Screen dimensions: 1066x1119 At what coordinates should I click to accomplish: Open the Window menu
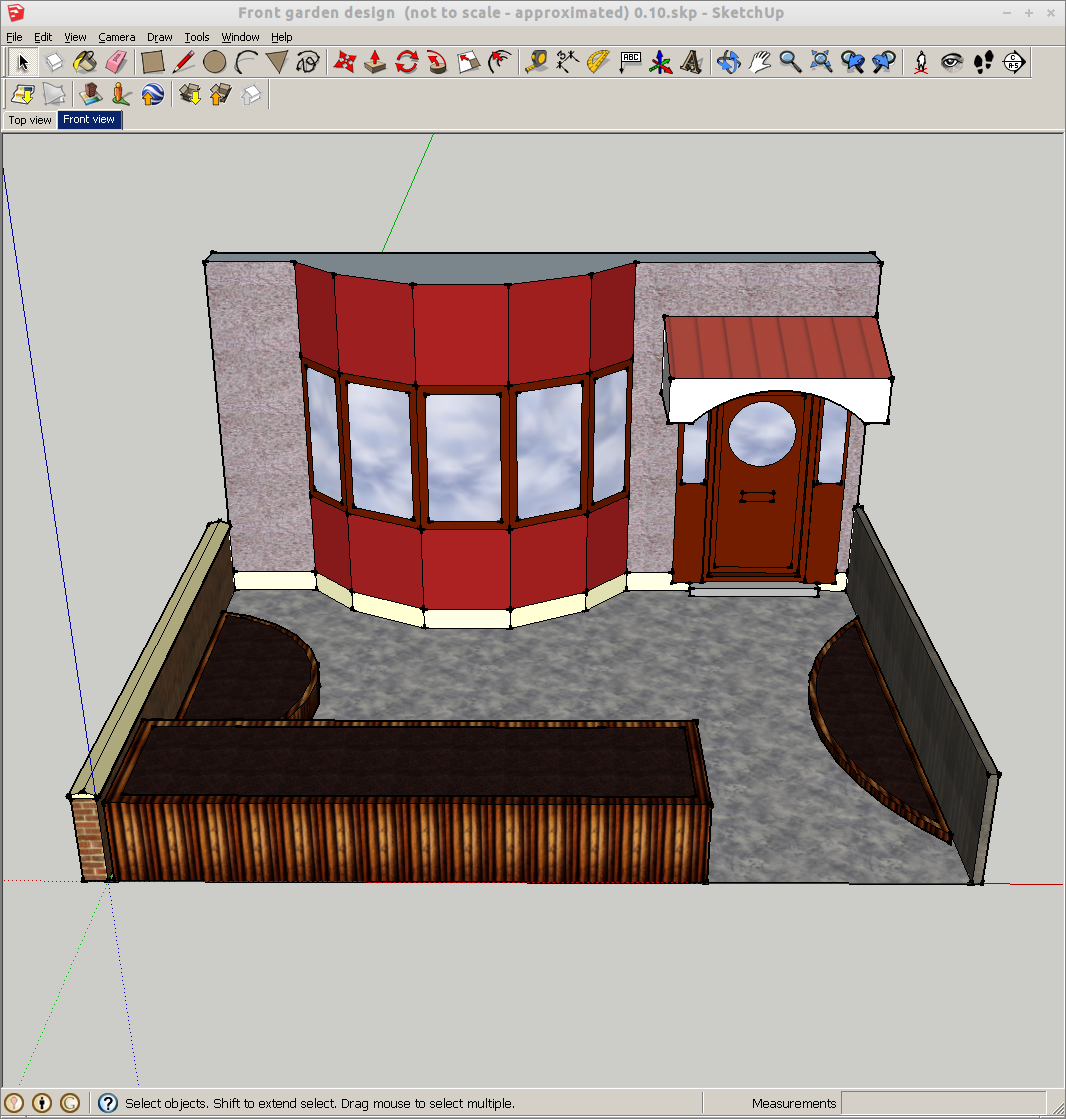(x=240, y=37)
